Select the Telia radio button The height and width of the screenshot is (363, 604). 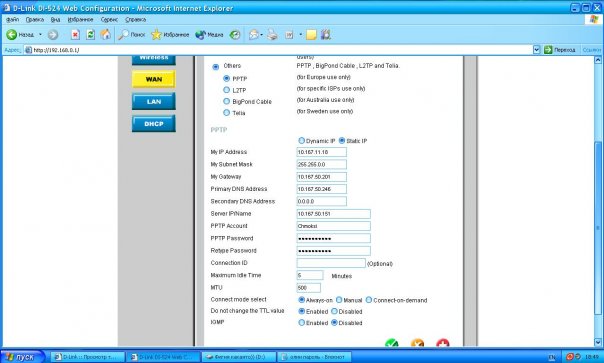[226, 113]
